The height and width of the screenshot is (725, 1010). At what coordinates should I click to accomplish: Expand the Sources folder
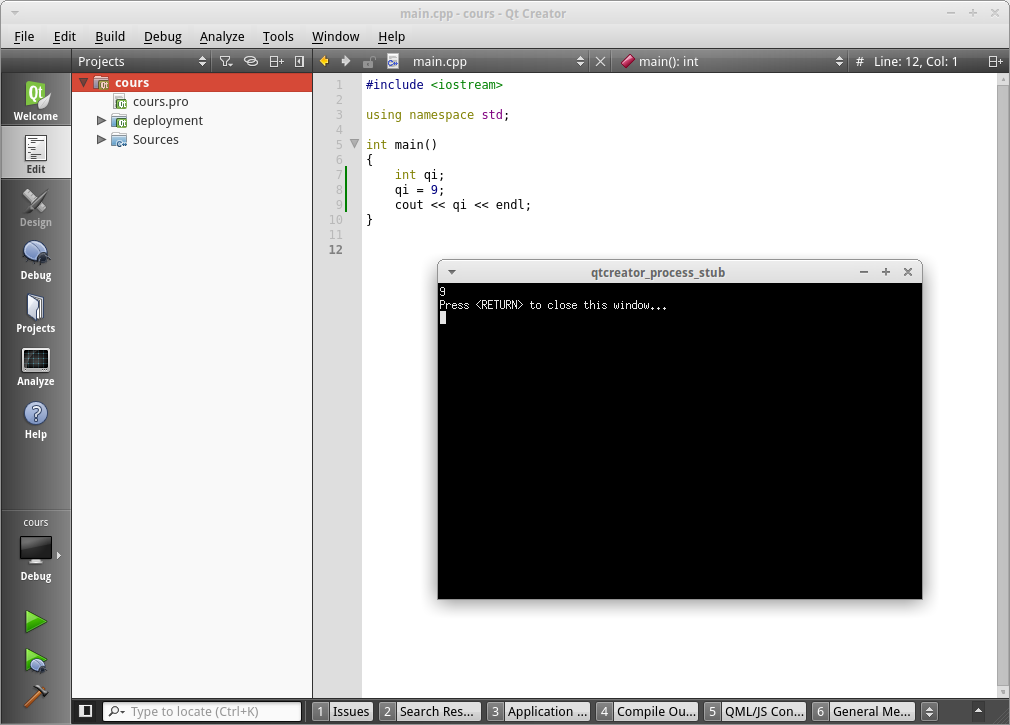(101, 139)
